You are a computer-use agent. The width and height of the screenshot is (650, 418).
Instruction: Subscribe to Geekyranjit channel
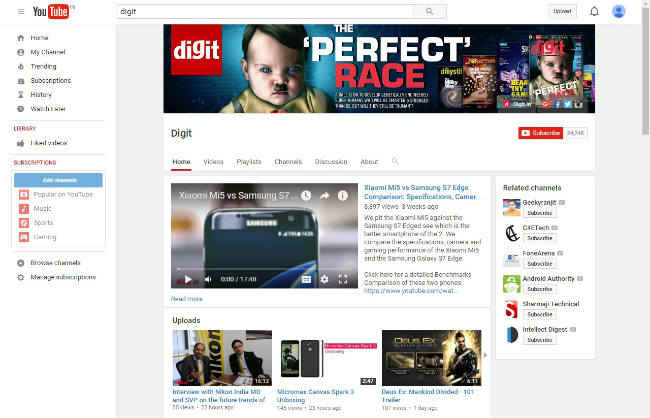pos(539,213)
